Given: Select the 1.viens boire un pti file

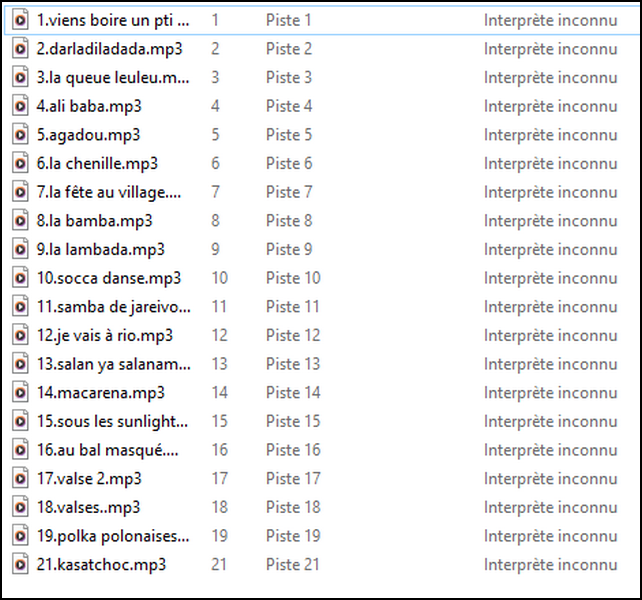Looking at the screenshot, I should pyautogui.click(x=112, y=19).
